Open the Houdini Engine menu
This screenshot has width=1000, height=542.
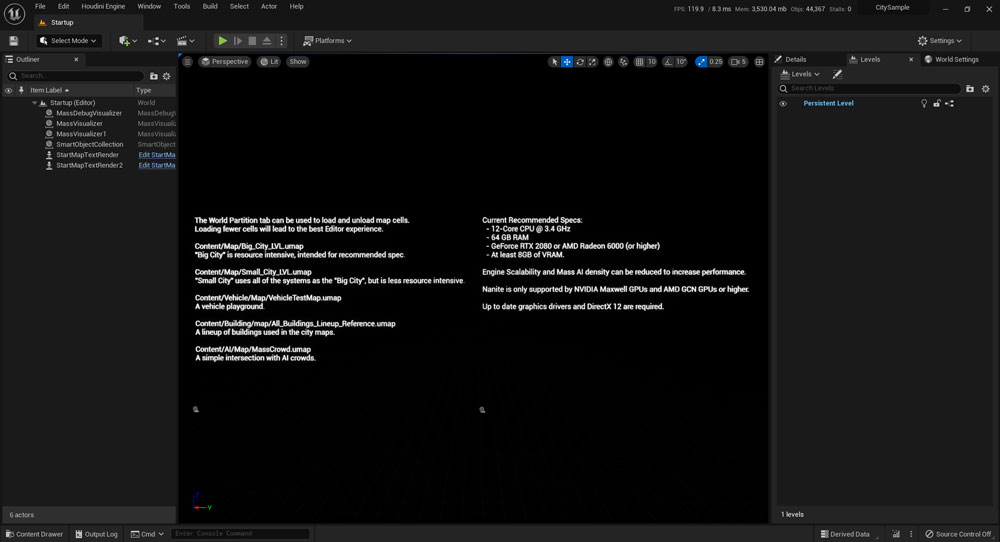pyautogui.click(x=103, y=6)
